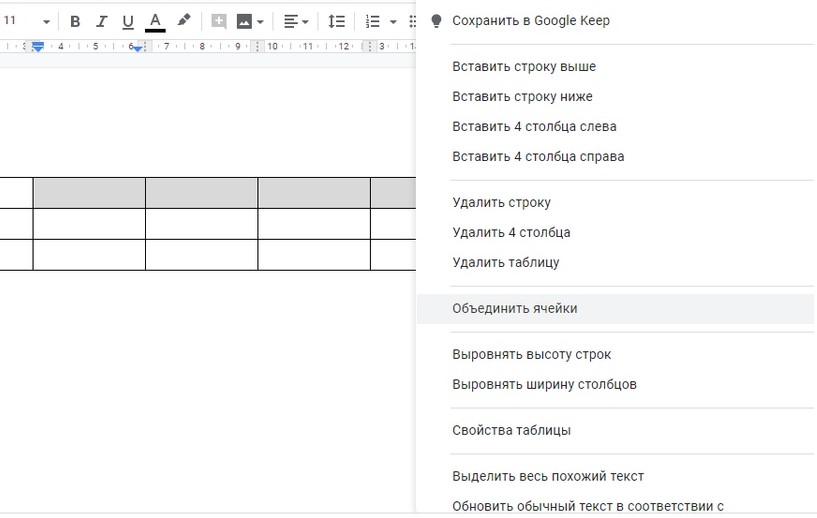Select "Вставить строку выше" menu item
Screen dimensions: 817x518
click(x=524, y=67)
